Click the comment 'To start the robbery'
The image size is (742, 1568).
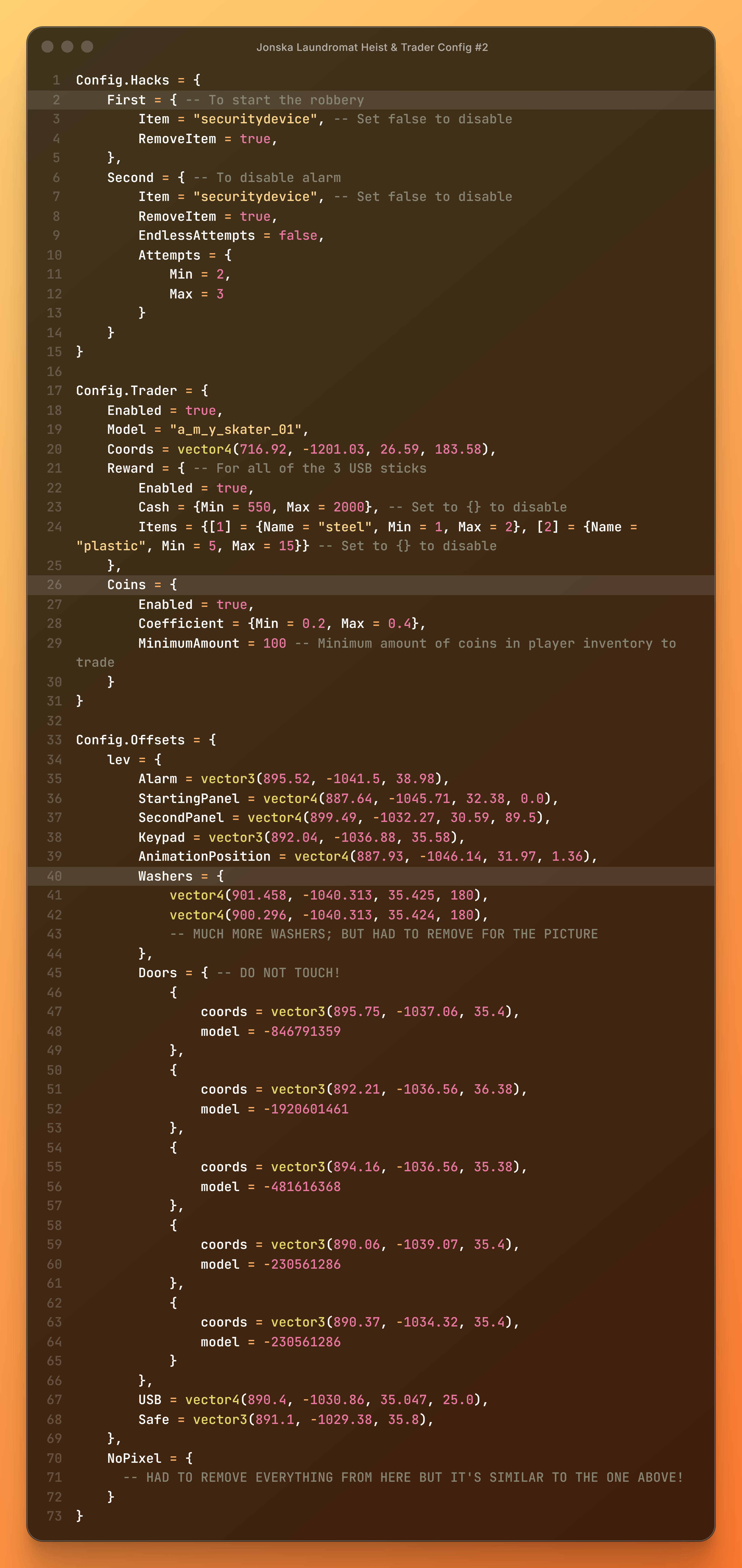click(x=286, y=100)
